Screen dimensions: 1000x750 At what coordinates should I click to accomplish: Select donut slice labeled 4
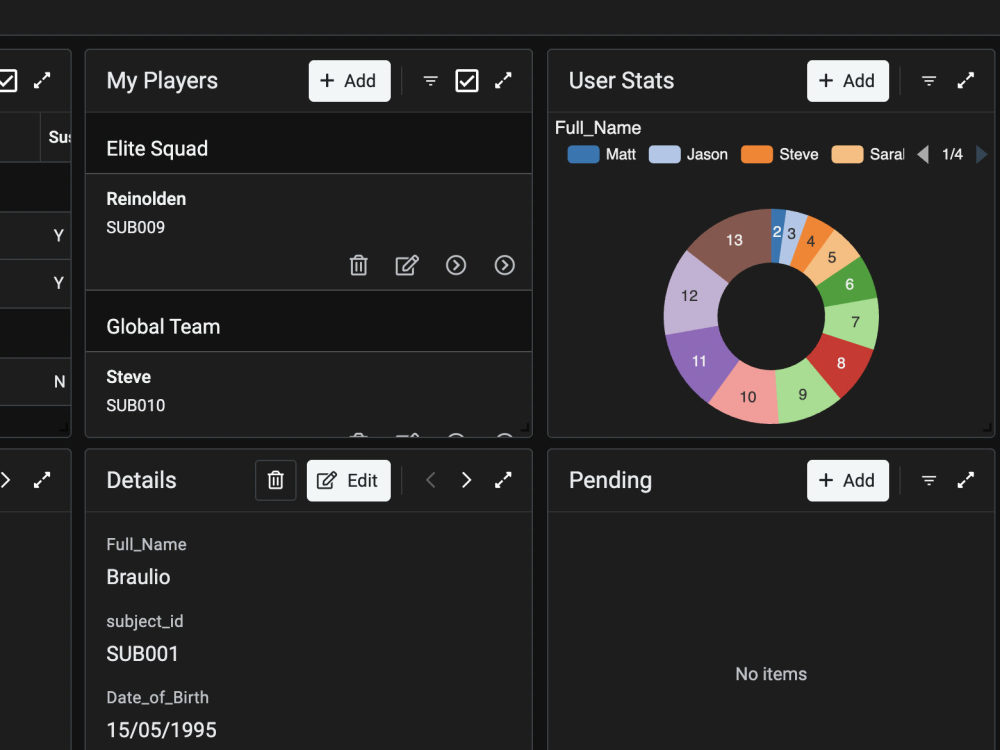(x=811, y=241)
